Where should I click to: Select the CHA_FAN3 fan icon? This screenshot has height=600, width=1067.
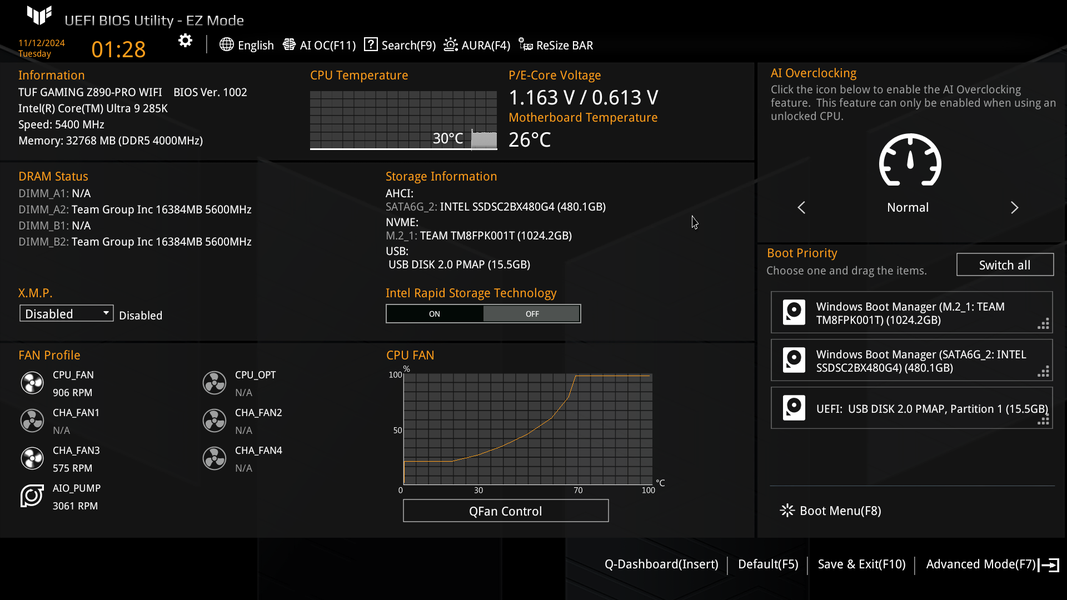click(32, 459)
